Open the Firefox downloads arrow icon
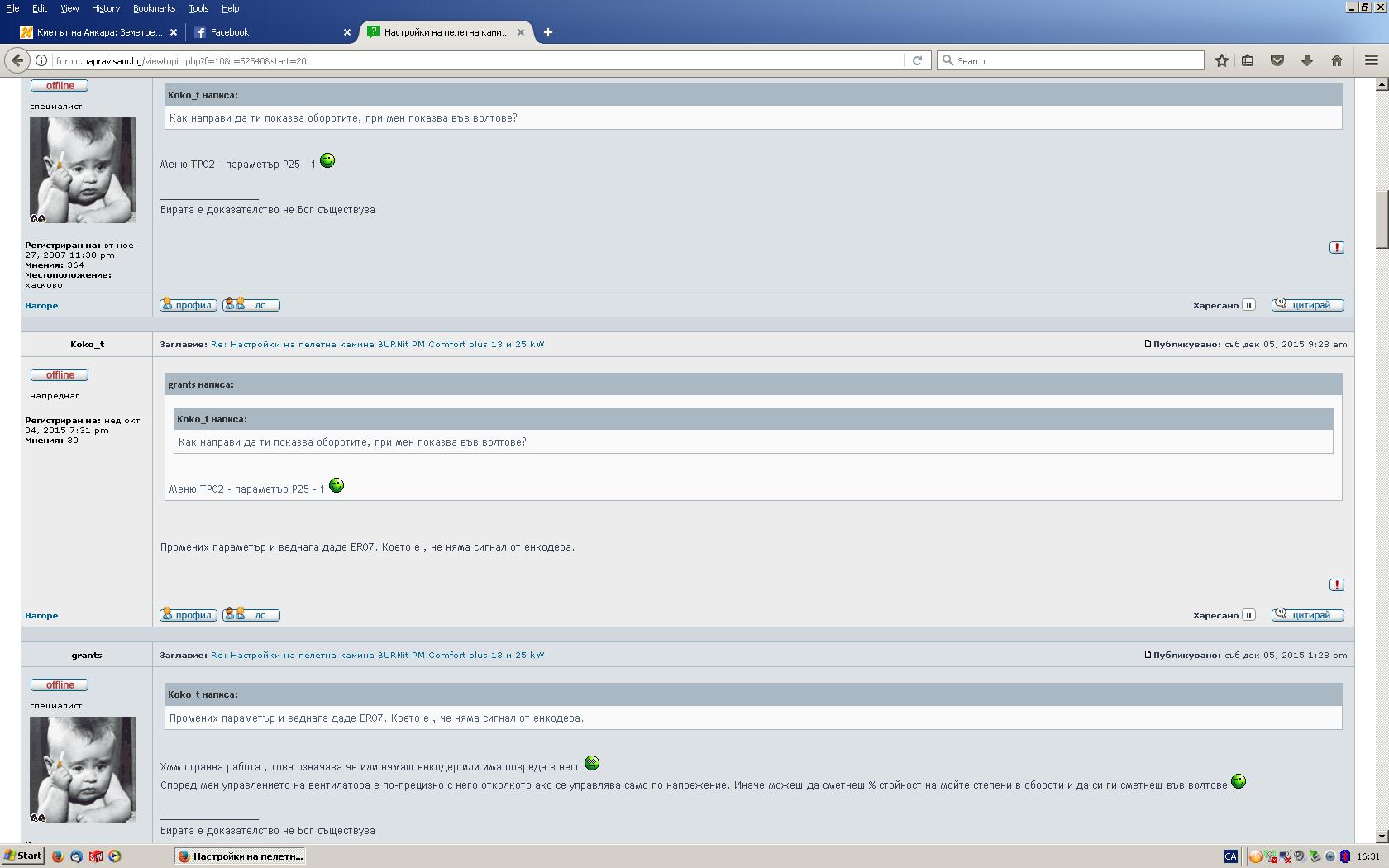The width and height of the screenshot is (1389, 868). point(1307,60)
